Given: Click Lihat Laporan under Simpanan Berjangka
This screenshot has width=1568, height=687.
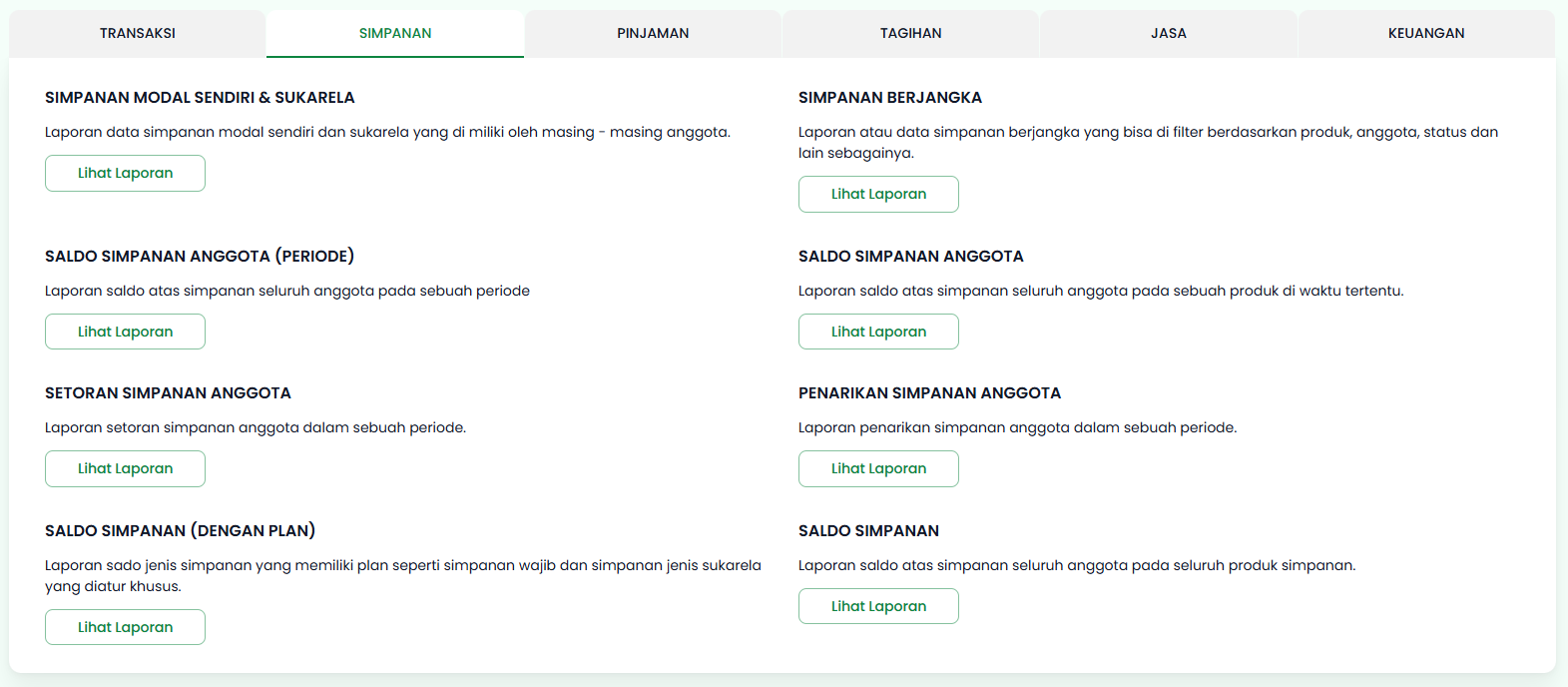Looking at the screenshot, I should click(x=878, y=194).
